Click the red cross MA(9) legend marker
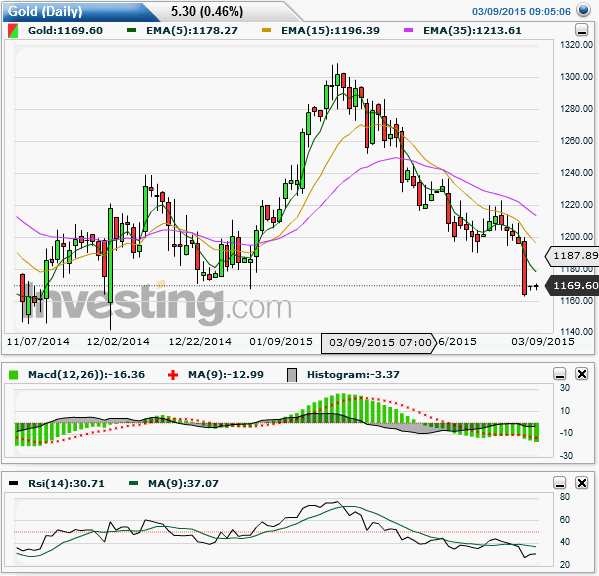Image resolution: width=599 pixels, height=576 pixels. coord(173,375)
